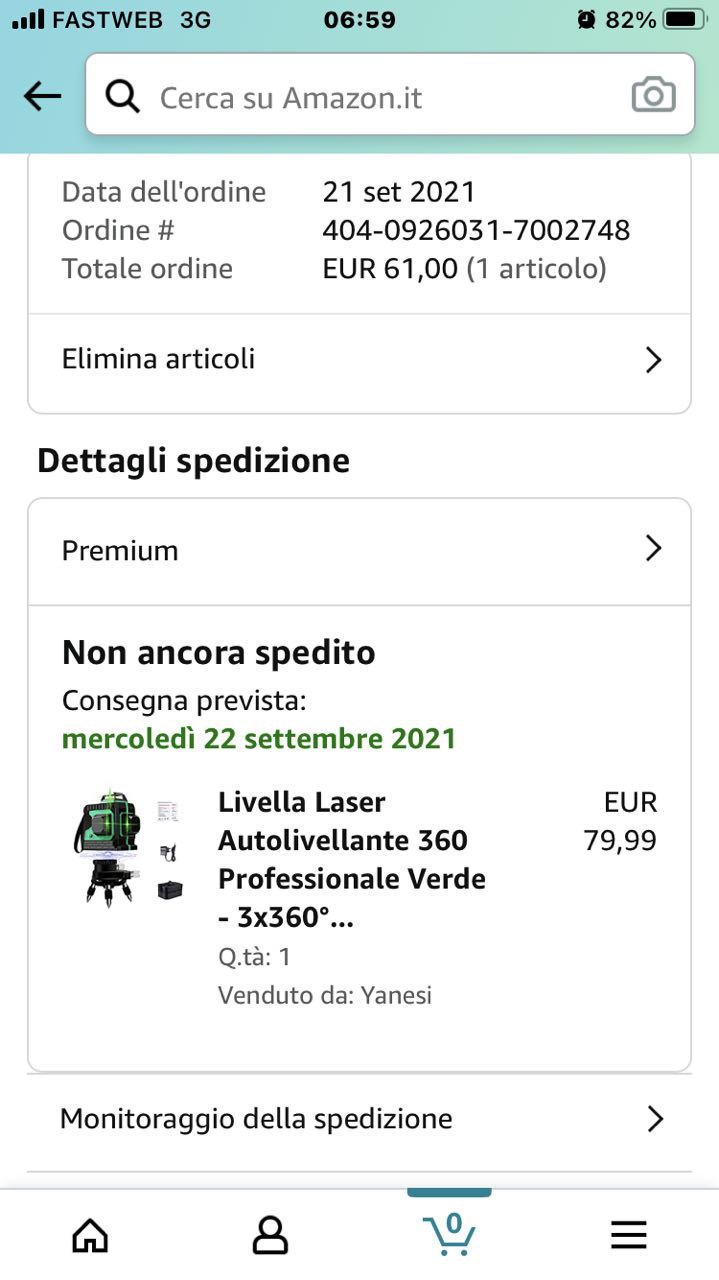Tap the battery status icon
Image resolution: width=719 pixels, height=1280 pixels.
point(685,19)
